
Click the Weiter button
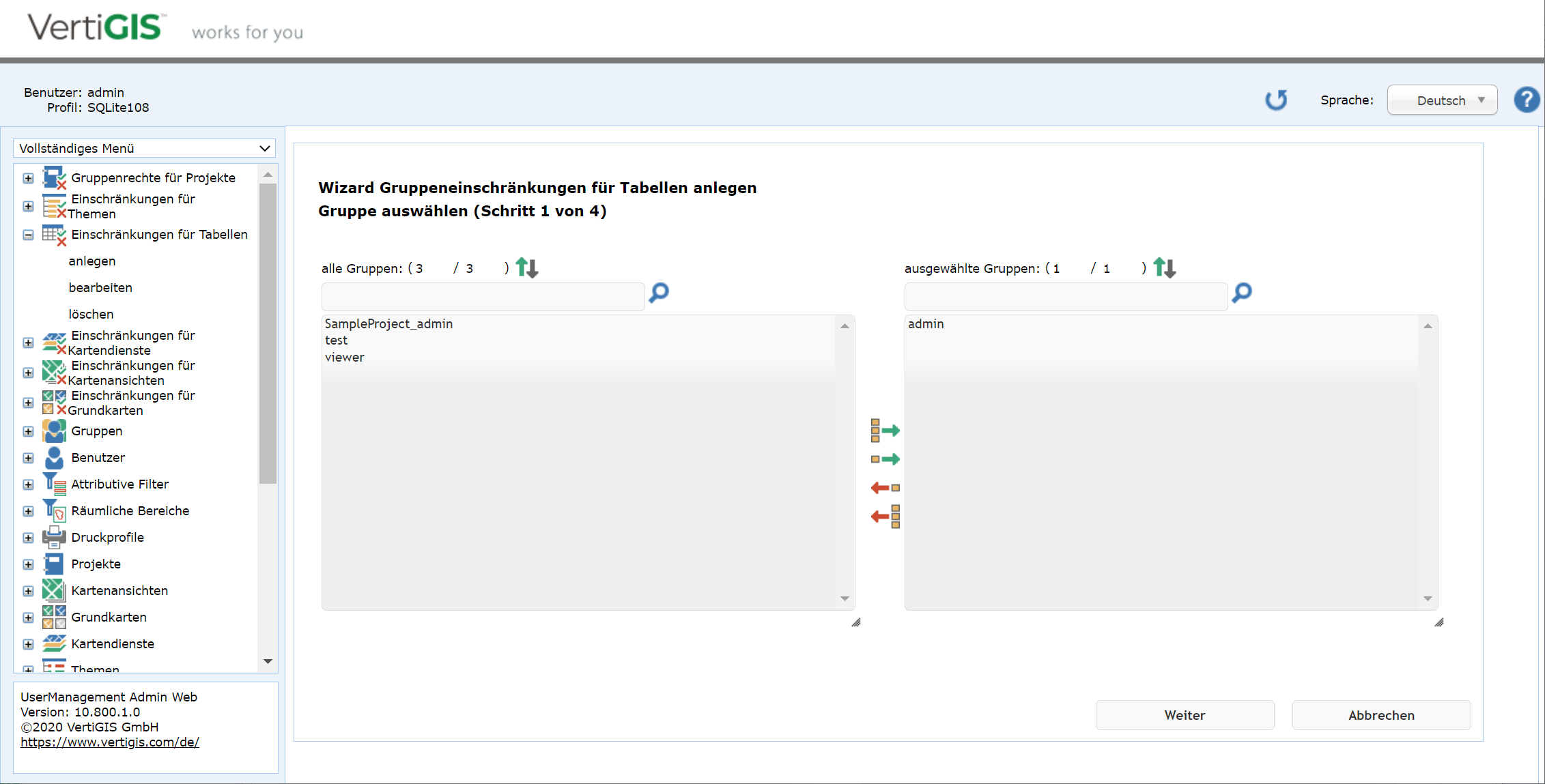coord(1185,714)
